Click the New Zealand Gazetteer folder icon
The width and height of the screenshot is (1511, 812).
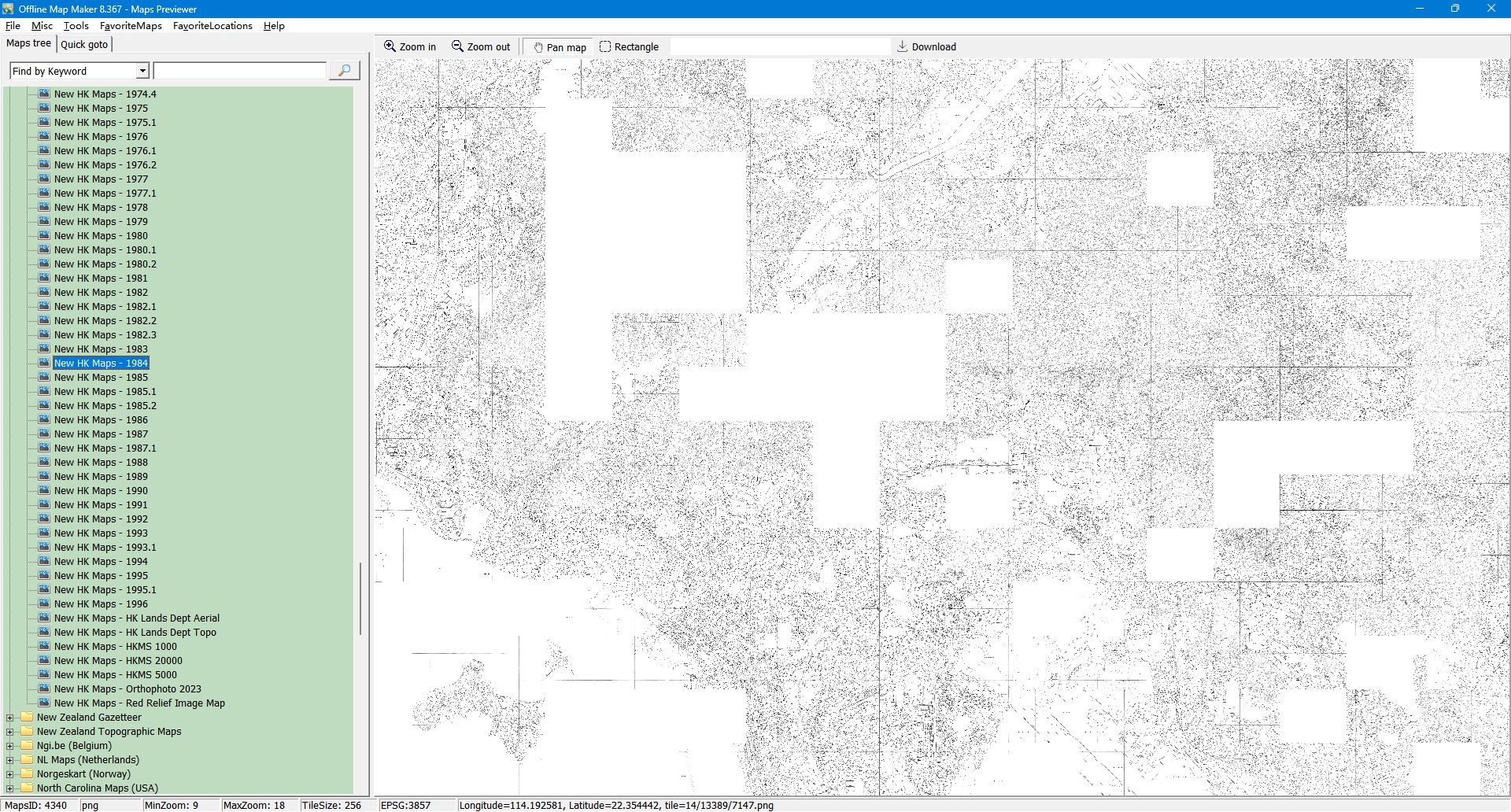coord(28,717)
